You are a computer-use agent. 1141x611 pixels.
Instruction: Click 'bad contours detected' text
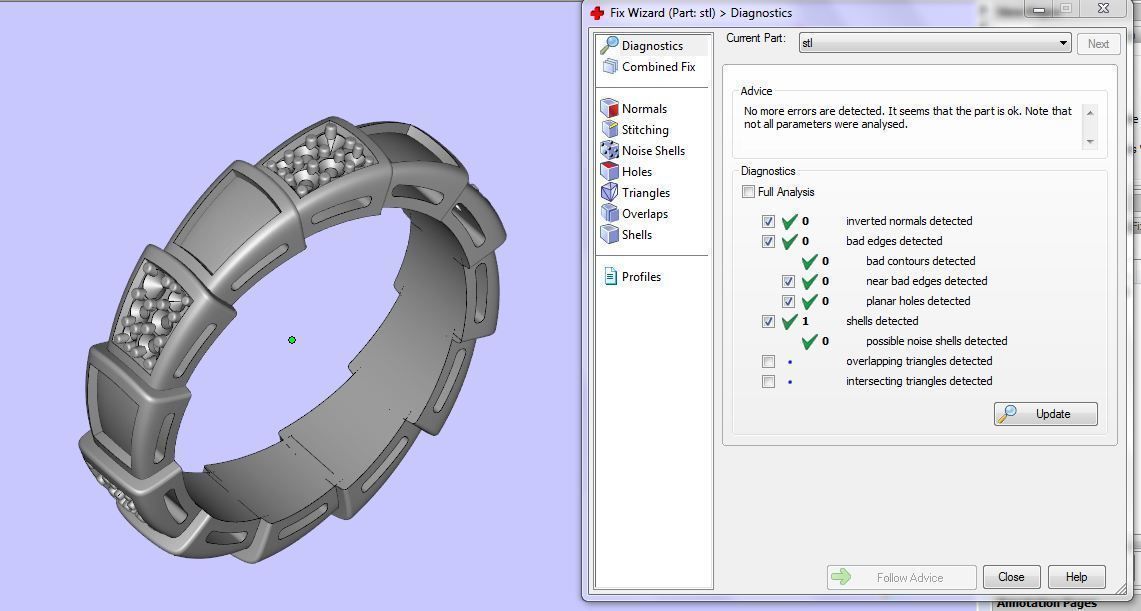(x=921, y=261)
